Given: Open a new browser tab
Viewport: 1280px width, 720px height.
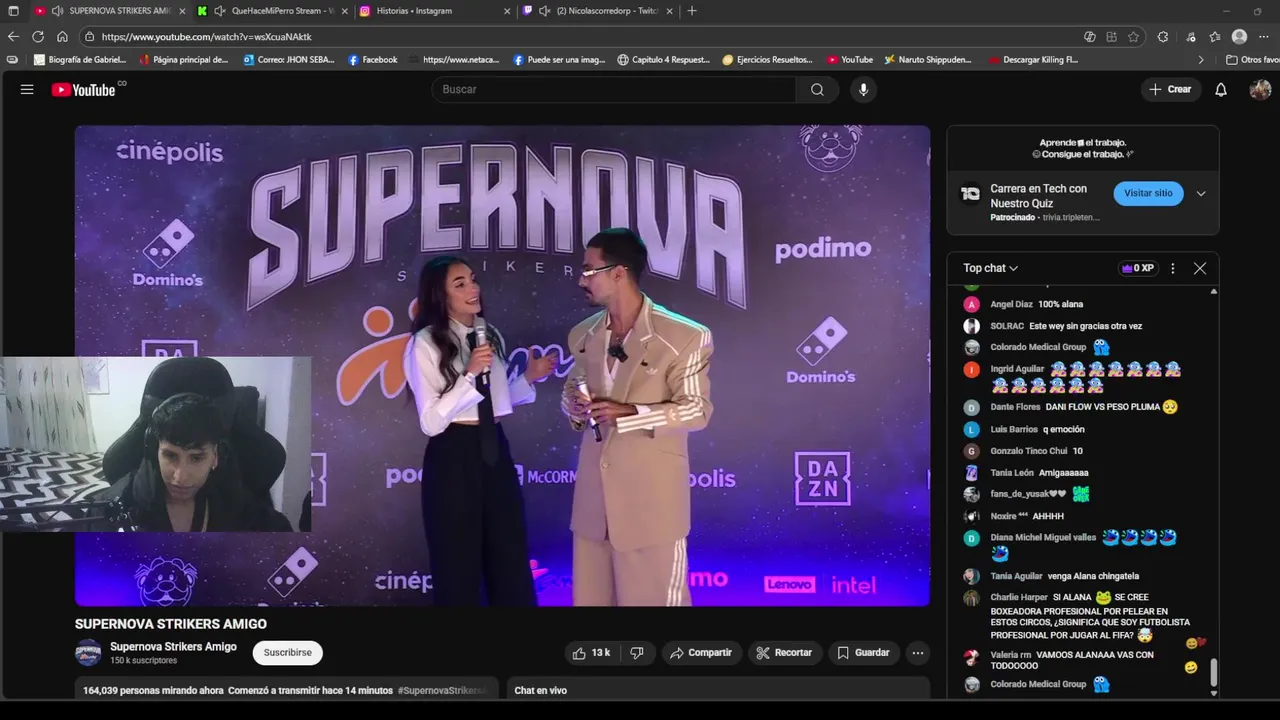Looking at the screenshot, I should 692,11.
